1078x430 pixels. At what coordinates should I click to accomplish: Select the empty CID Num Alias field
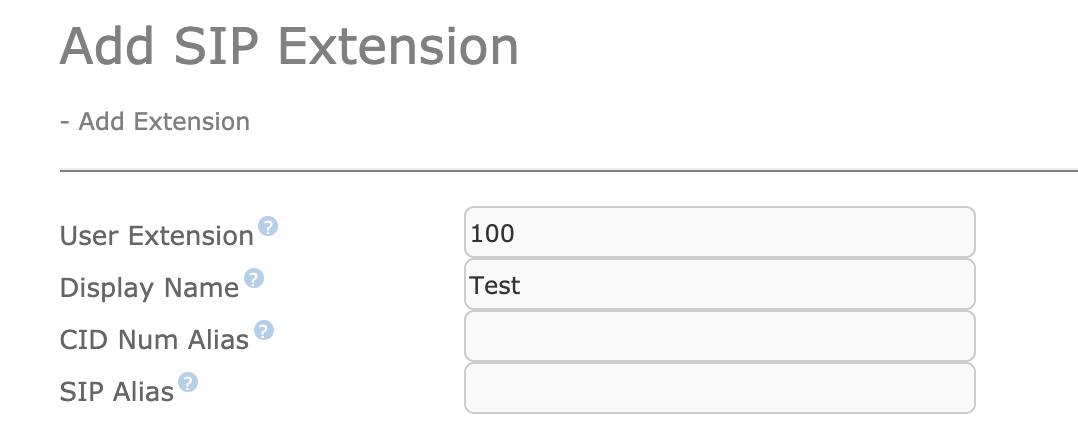[x=719, y=336]
